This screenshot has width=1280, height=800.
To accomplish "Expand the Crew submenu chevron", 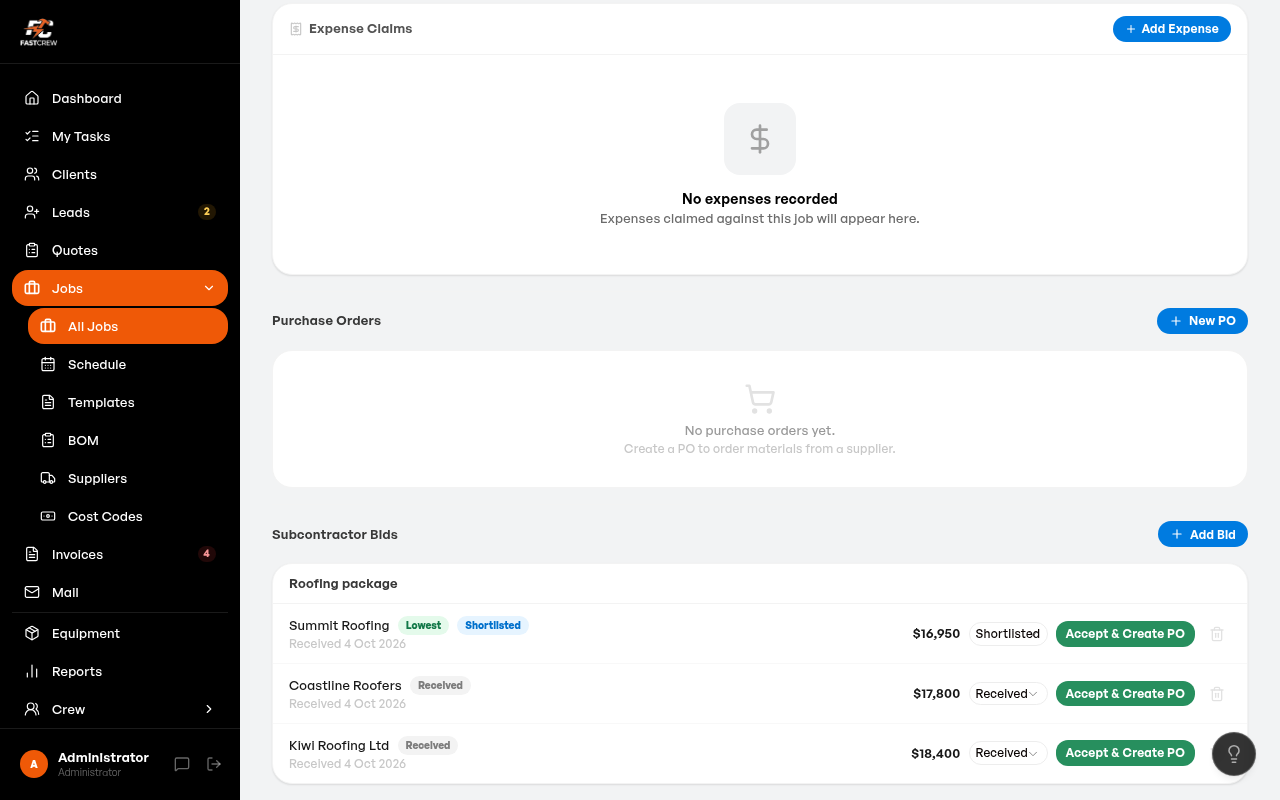I will (x=209, y=709).
